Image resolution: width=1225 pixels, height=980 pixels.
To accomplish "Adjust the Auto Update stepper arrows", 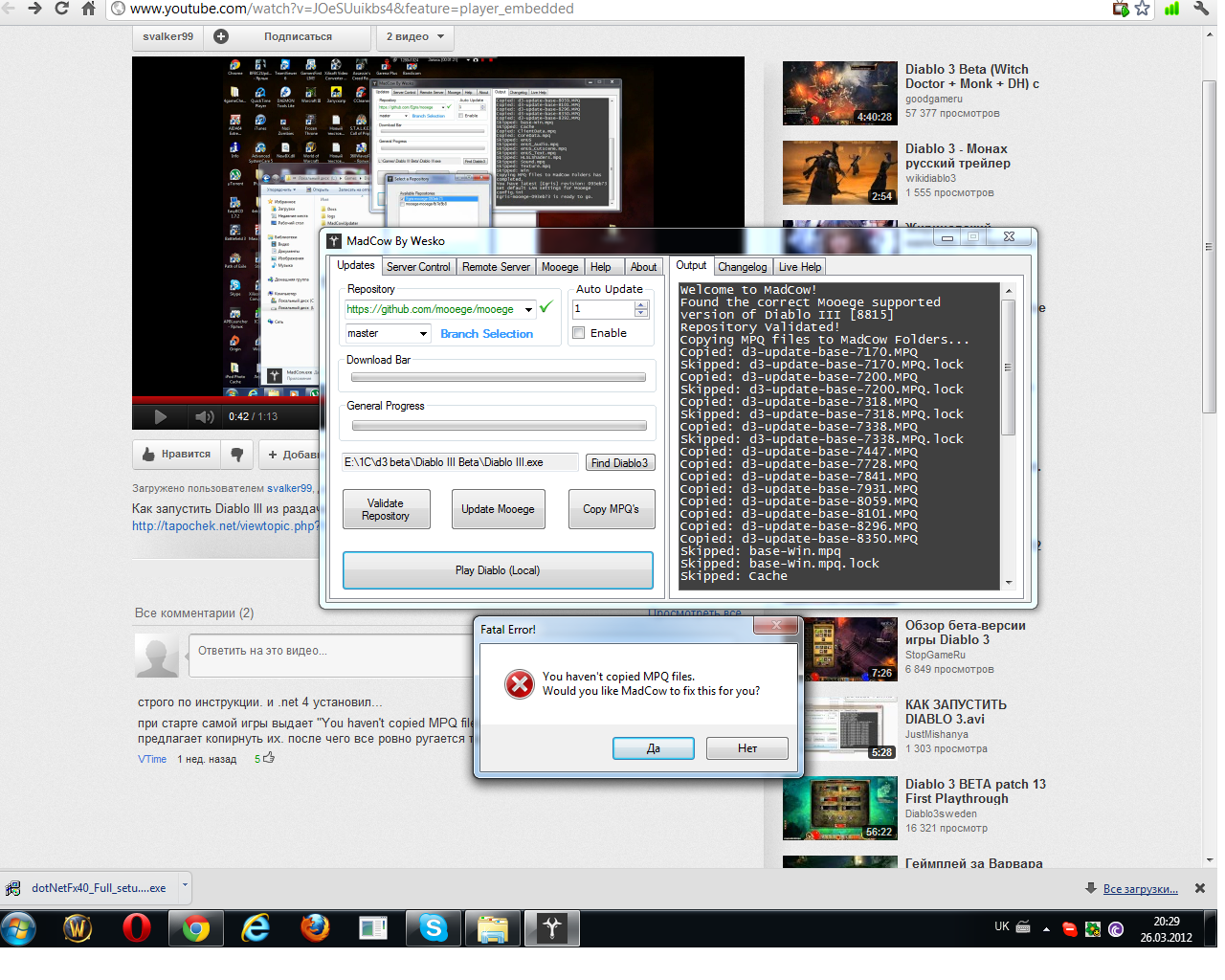I will point(641,308).
